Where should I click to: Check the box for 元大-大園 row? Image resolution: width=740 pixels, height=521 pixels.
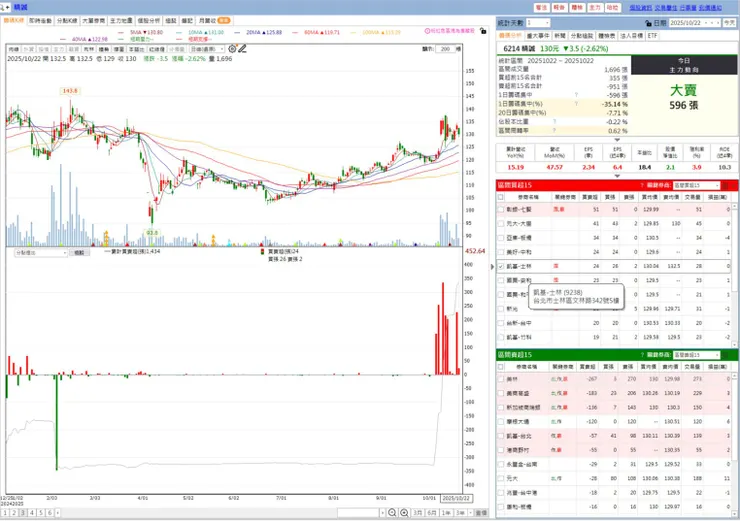[501, 223]
